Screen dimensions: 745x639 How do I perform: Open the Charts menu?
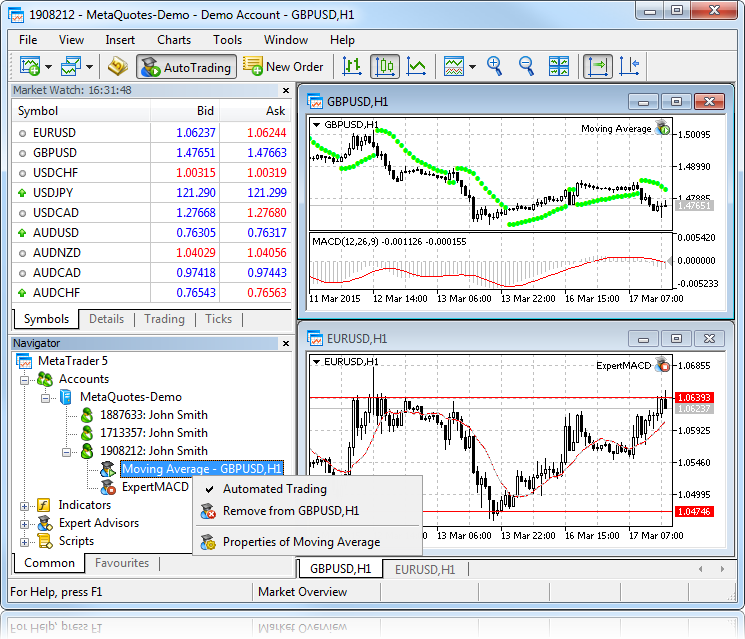[x=174, y=40]
